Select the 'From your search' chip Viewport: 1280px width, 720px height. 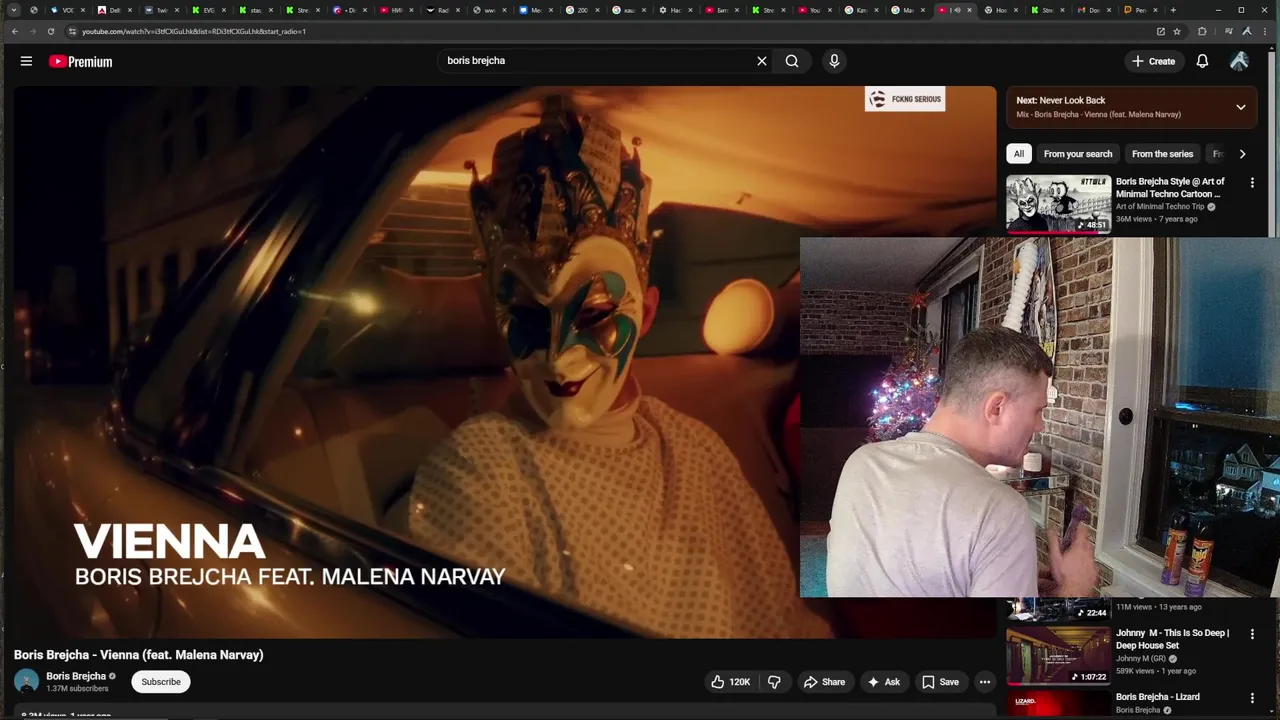[1078, 154]
